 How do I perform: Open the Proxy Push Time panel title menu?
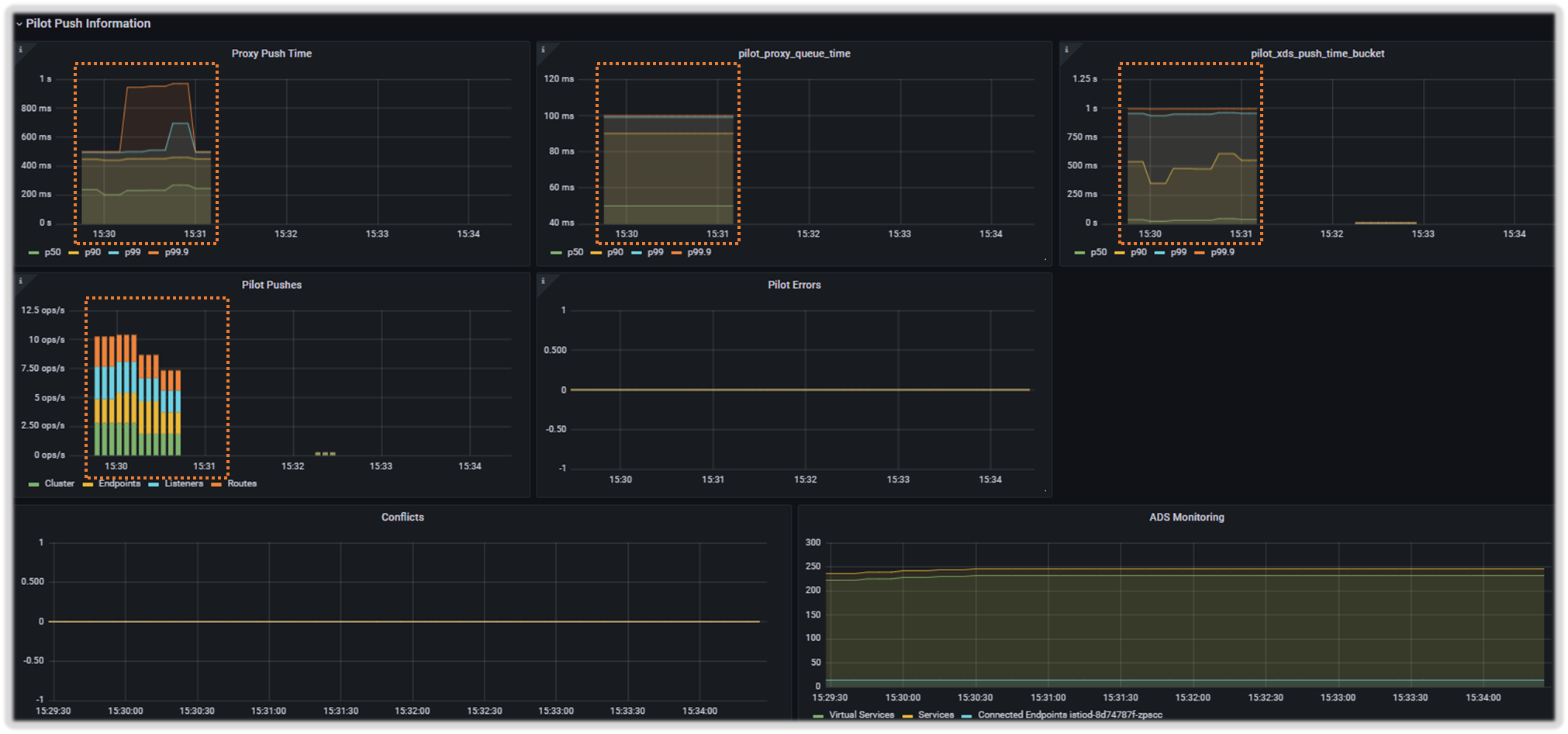coord(271,54)
